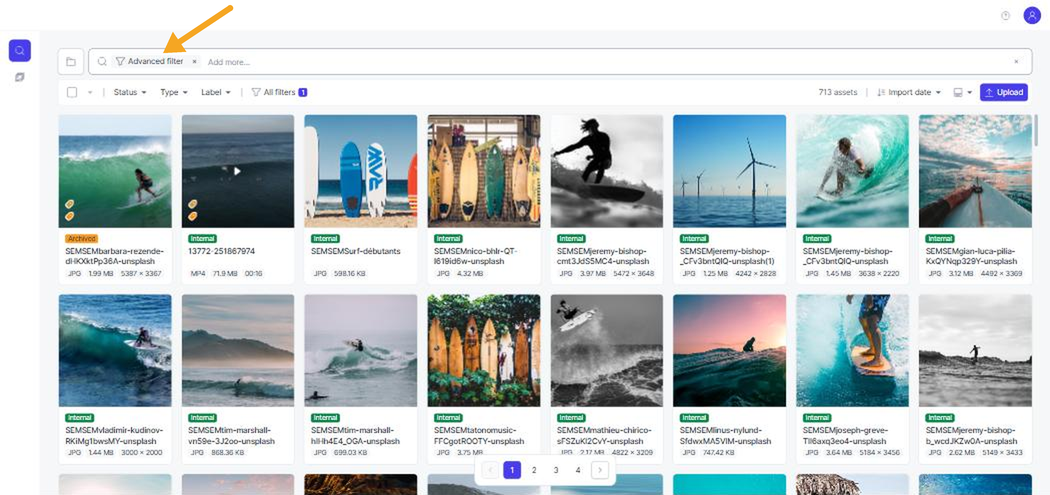The width and height of the screenshot is (1050, 495).
Task: Open the All filters panel
Action: 279,92
